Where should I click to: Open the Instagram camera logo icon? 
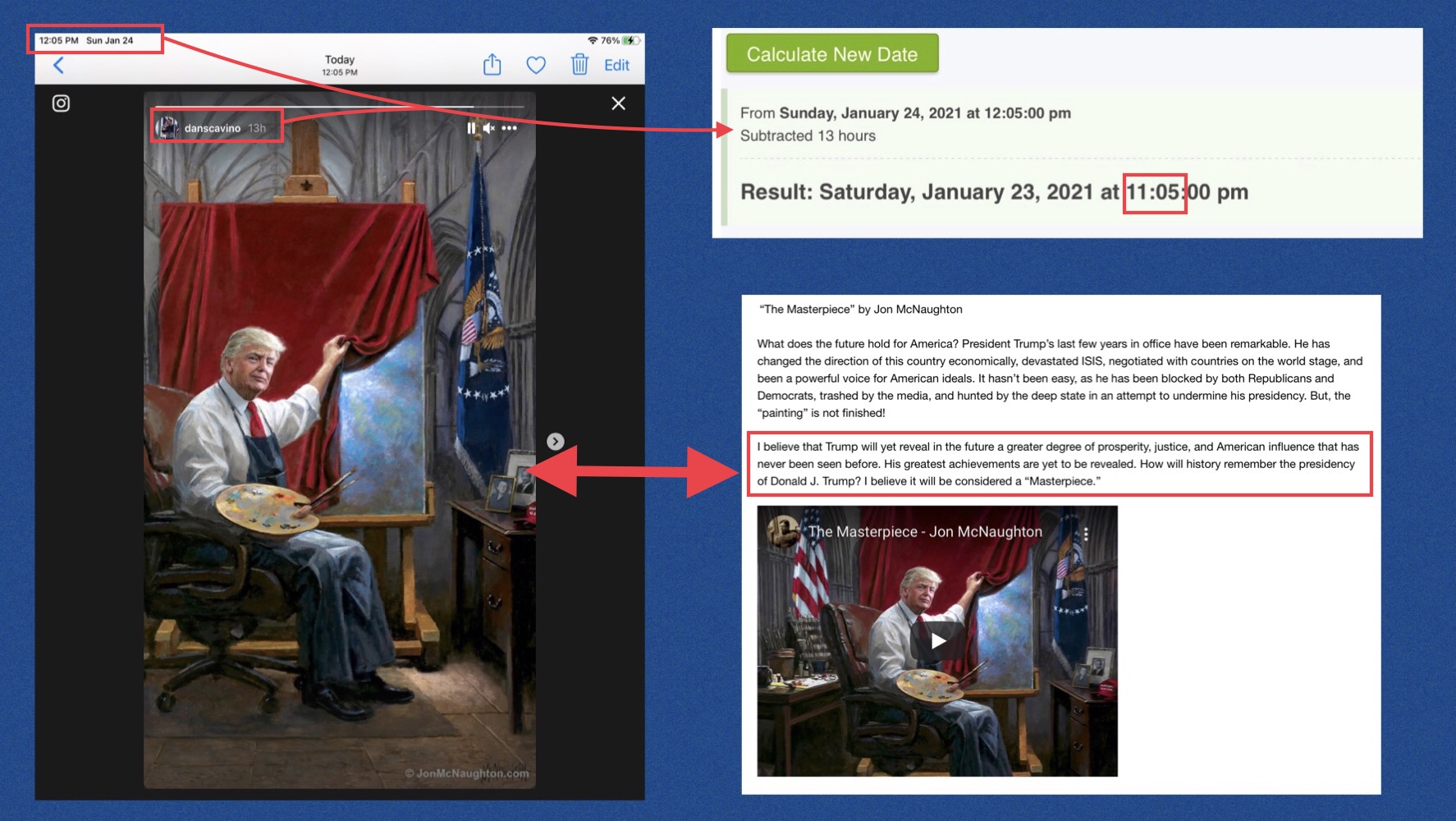61,103
